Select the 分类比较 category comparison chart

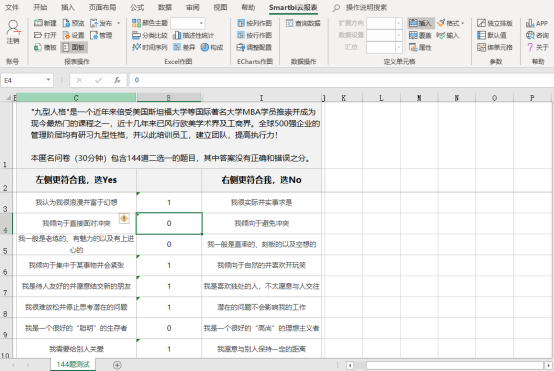pos(149,35)
